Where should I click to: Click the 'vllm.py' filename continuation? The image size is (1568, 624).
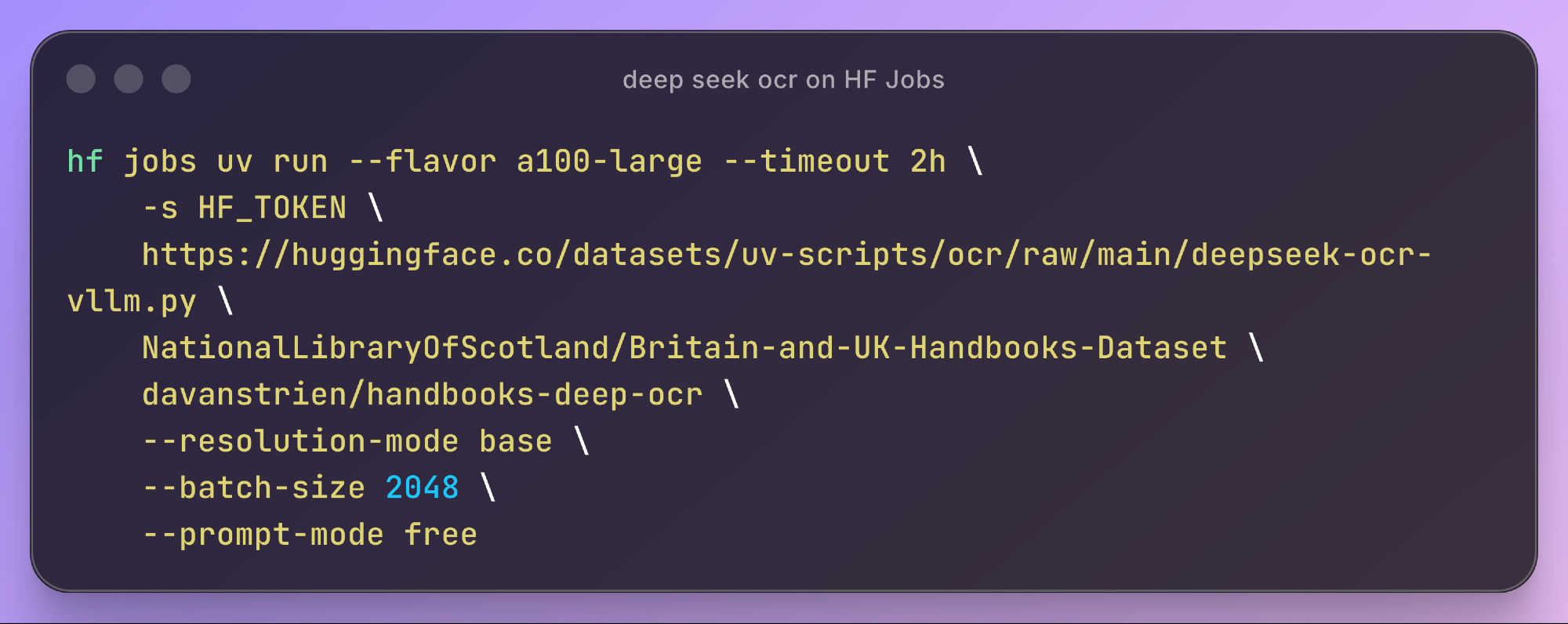click(132, 302)
